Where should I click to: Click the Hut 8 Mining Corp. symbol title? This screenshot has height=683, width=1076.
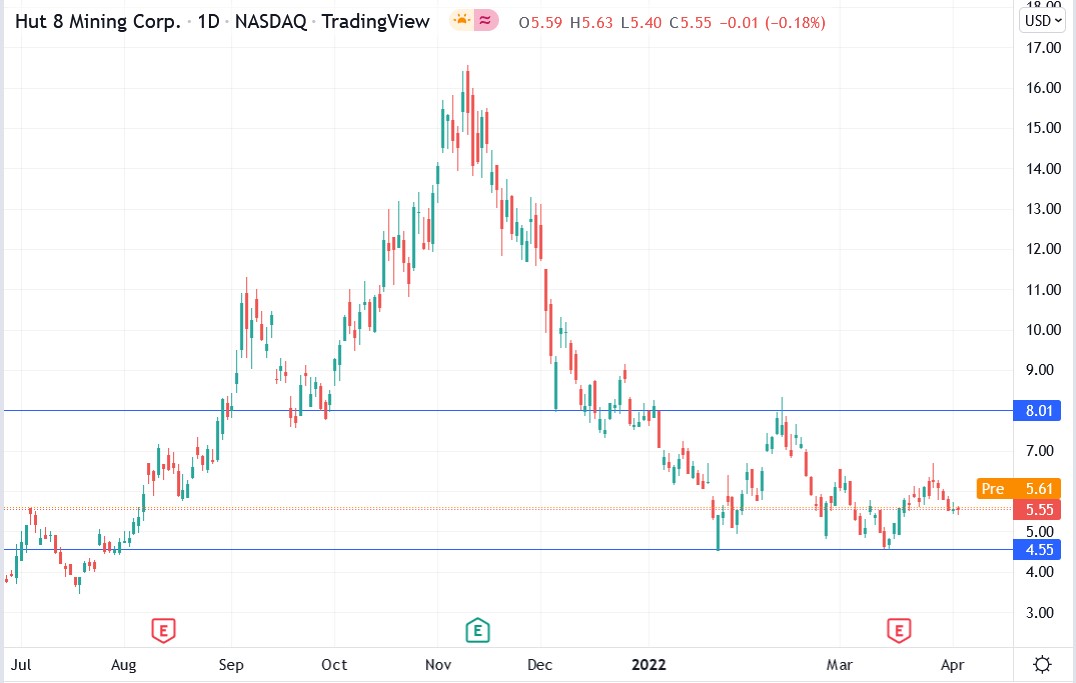(x=97, y=22)
